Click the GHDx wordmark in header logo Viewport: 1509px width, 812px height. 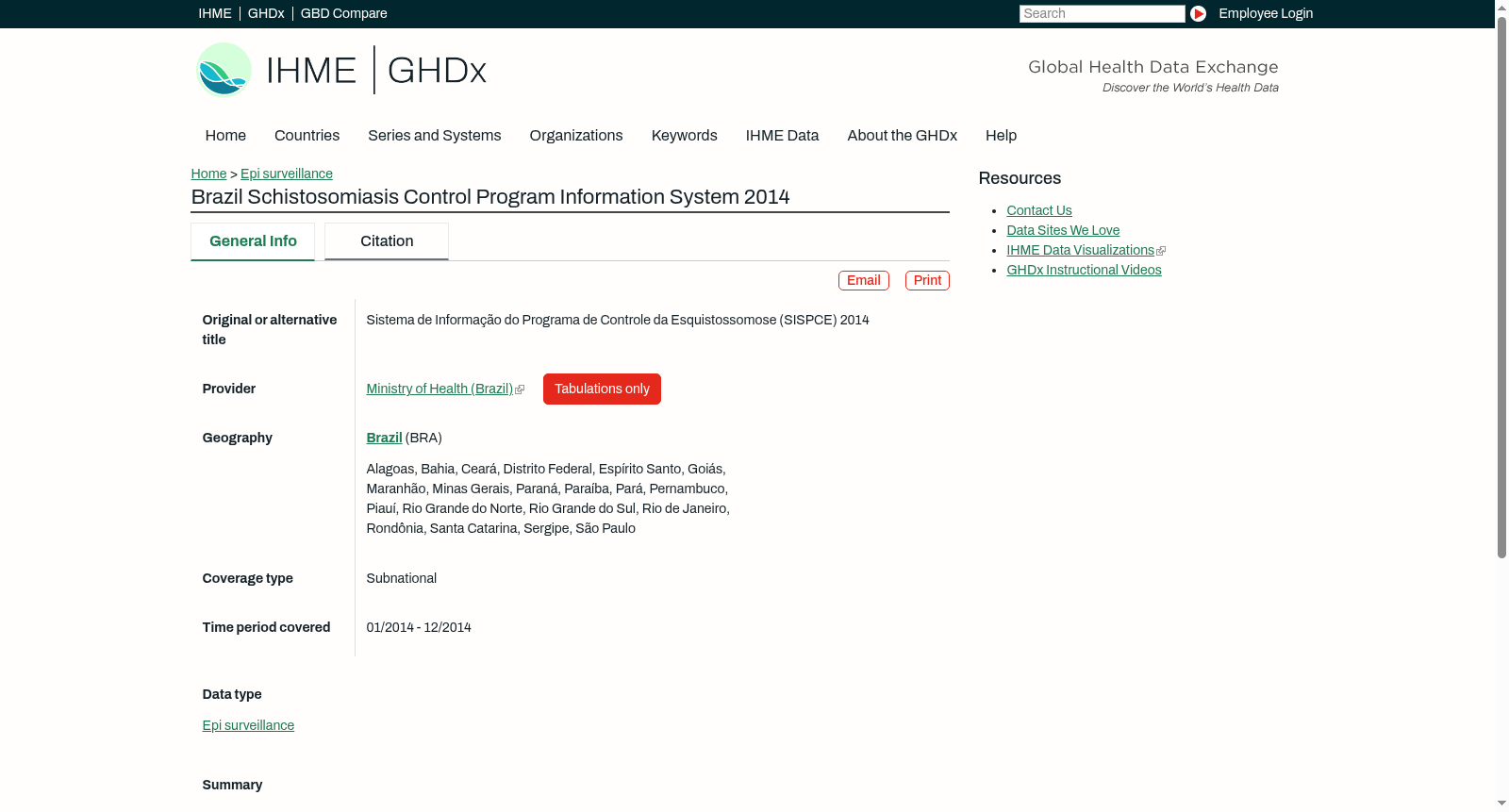point(437,71)
